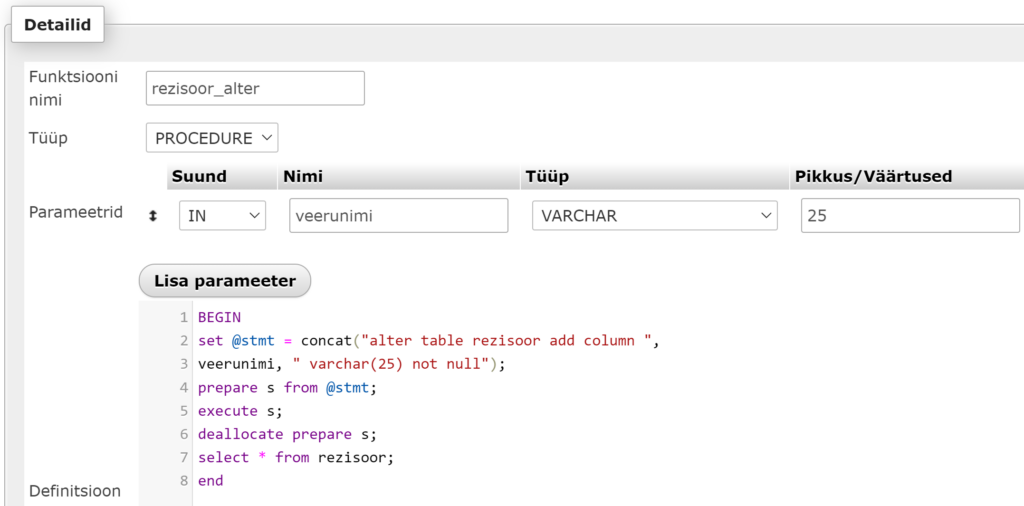
Task: Click the BEGIN keyword in code editor
Action: (x=219, y=317)
